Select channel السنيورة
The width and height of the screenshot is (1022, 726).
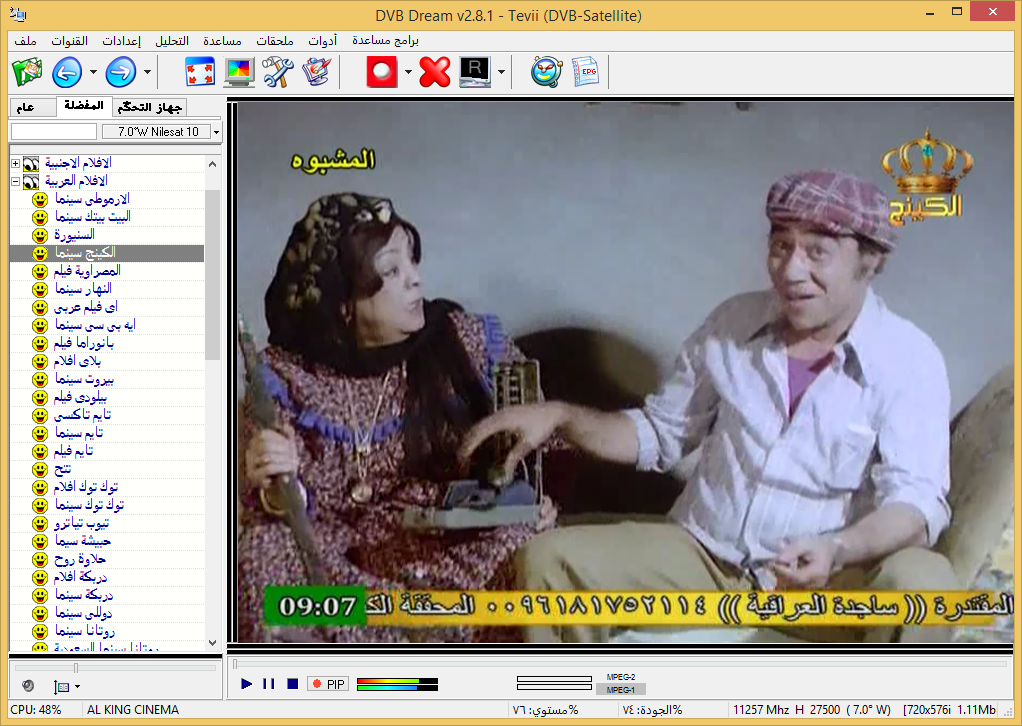click(74, 235)
